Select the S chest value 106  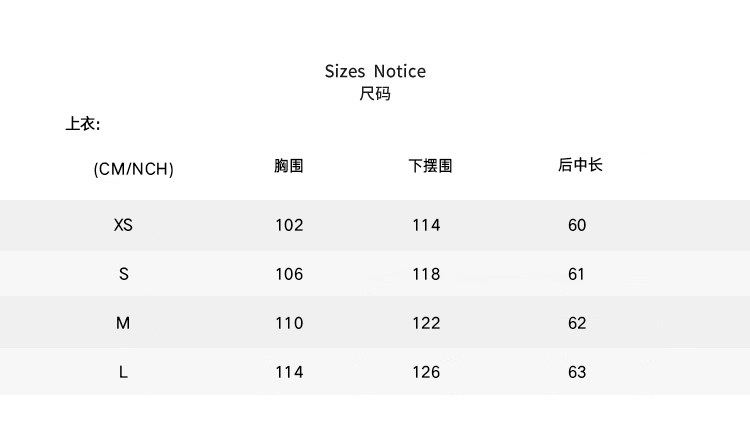289,274
